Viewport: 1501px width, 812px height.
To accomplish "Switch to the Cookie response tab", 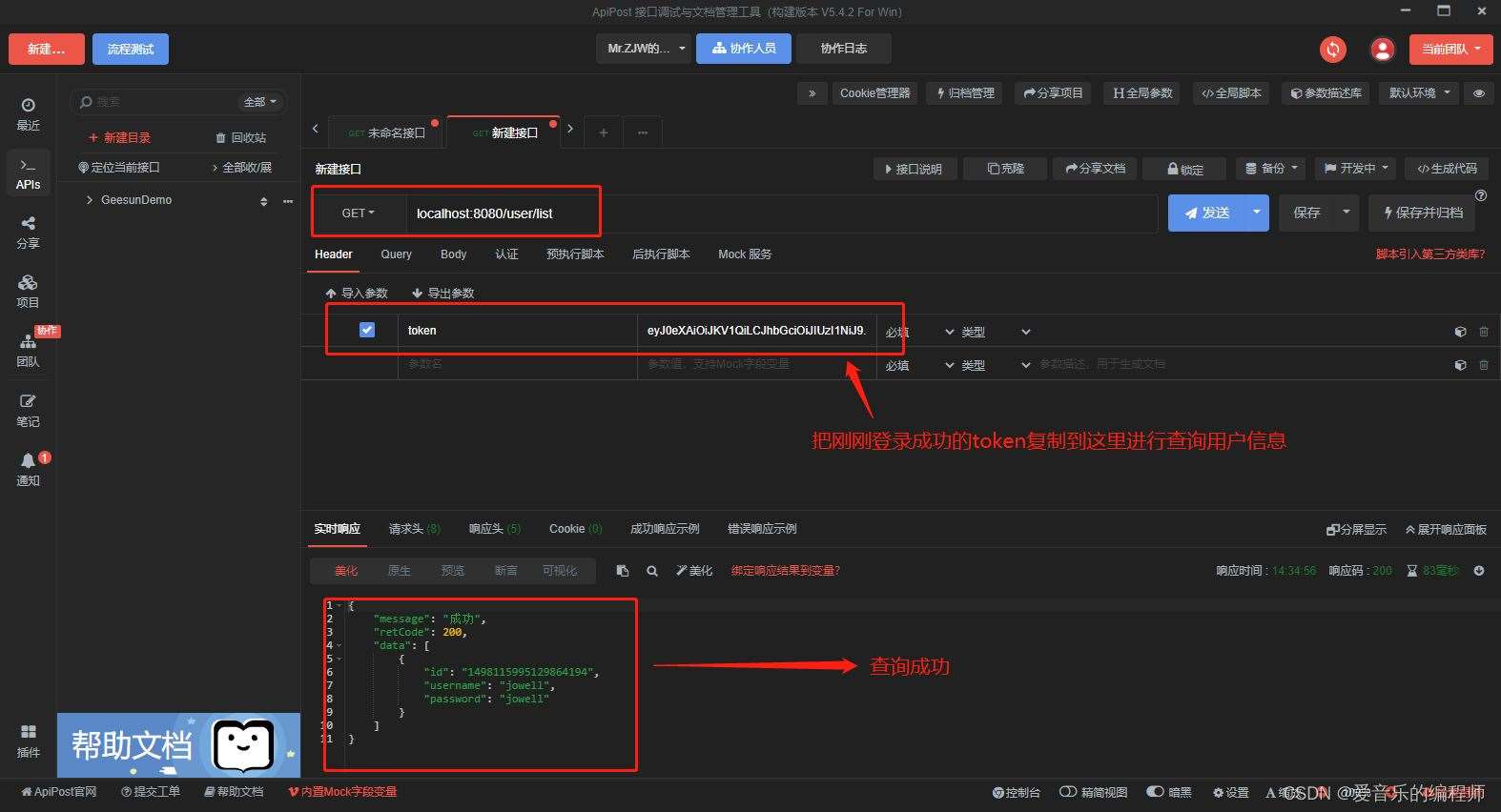I will point(575,529).
